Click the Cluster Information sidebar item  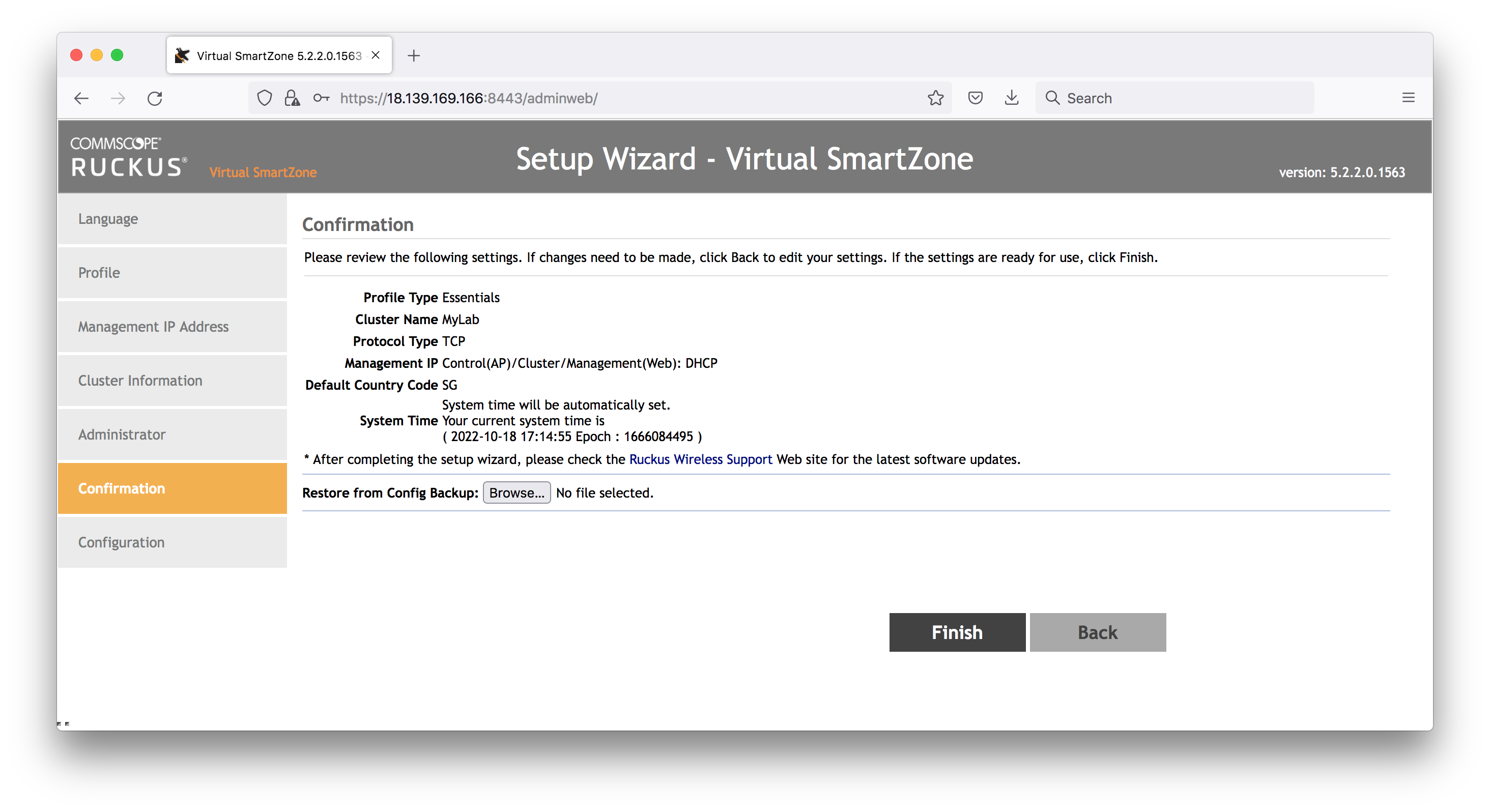coord(172,381)
